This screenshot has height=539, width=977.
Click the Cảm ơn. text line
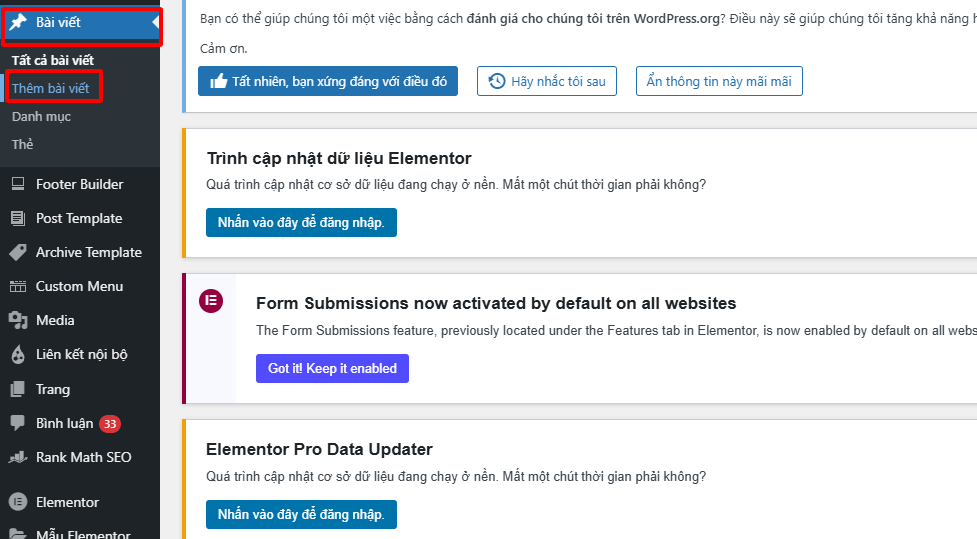224,49
